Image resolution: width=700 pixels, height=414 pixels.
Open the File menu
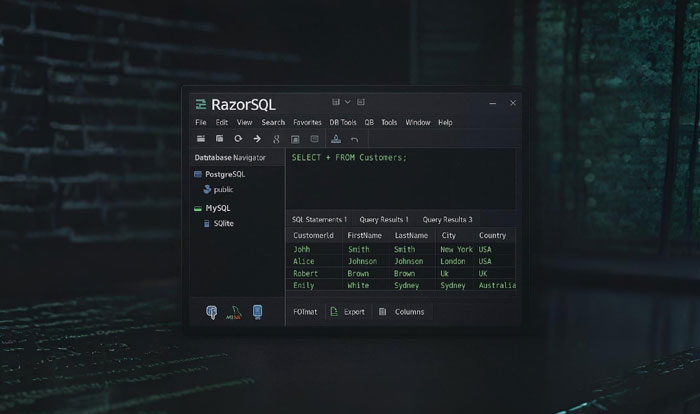coord(201,122)
